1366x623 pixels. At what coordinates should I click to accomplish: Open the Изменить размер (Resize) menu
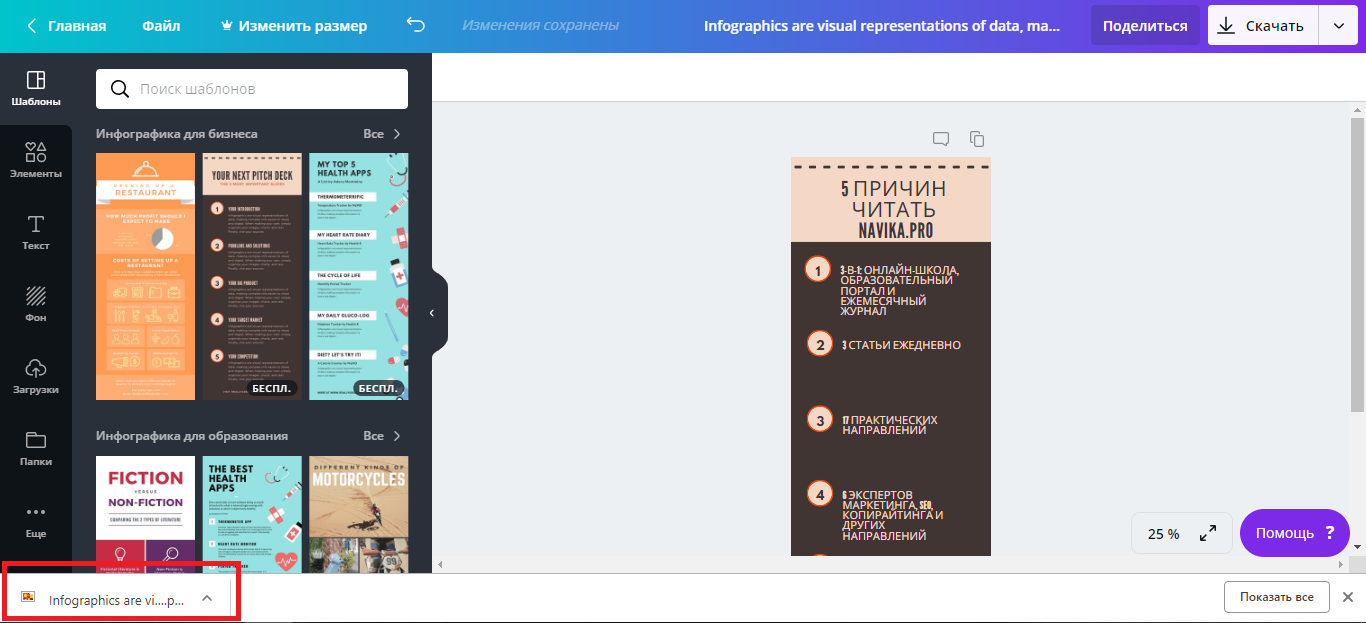point(292,26)
